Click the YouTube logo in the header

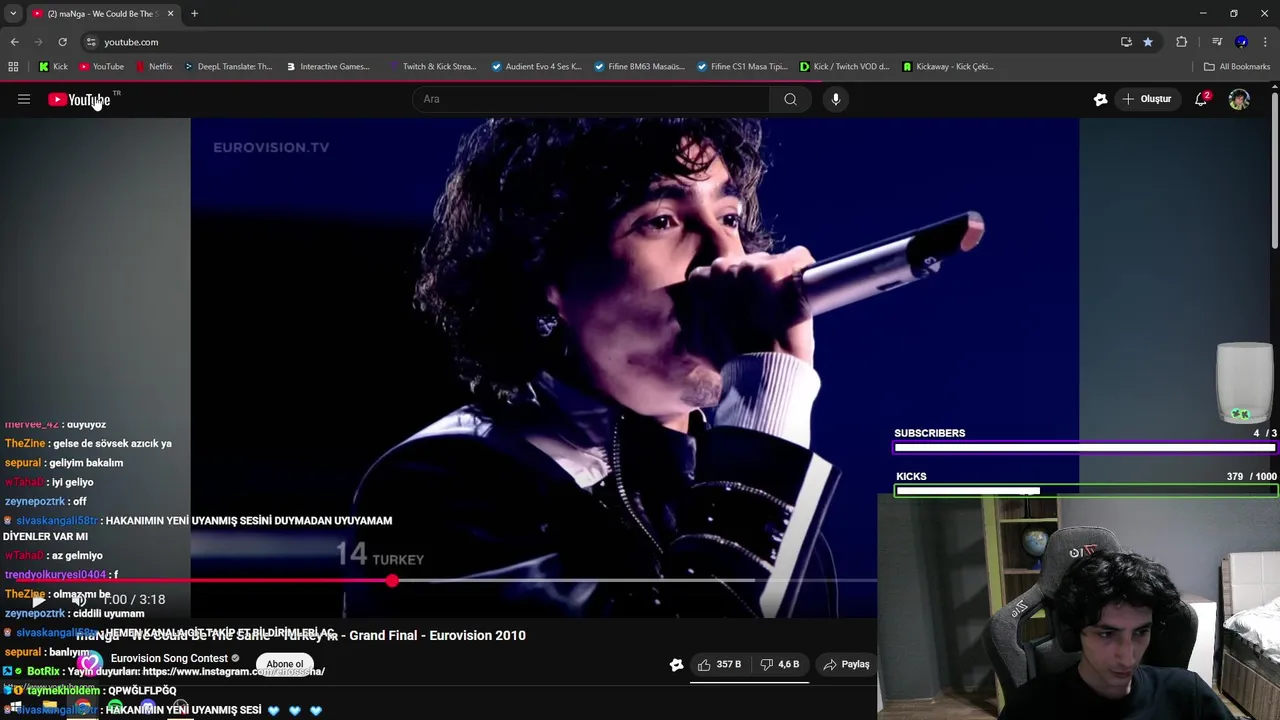point(79,99)
